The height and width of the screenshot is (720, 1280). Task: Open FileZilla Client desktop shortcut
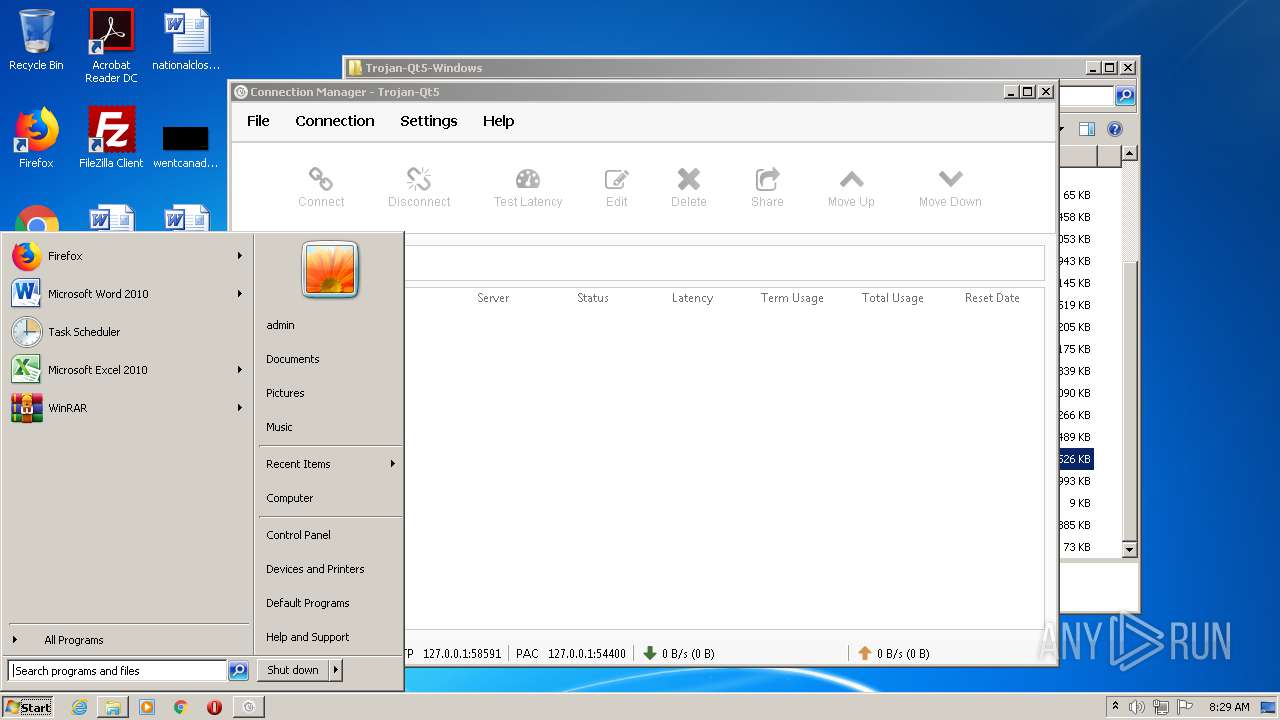[x=111, y=138]
